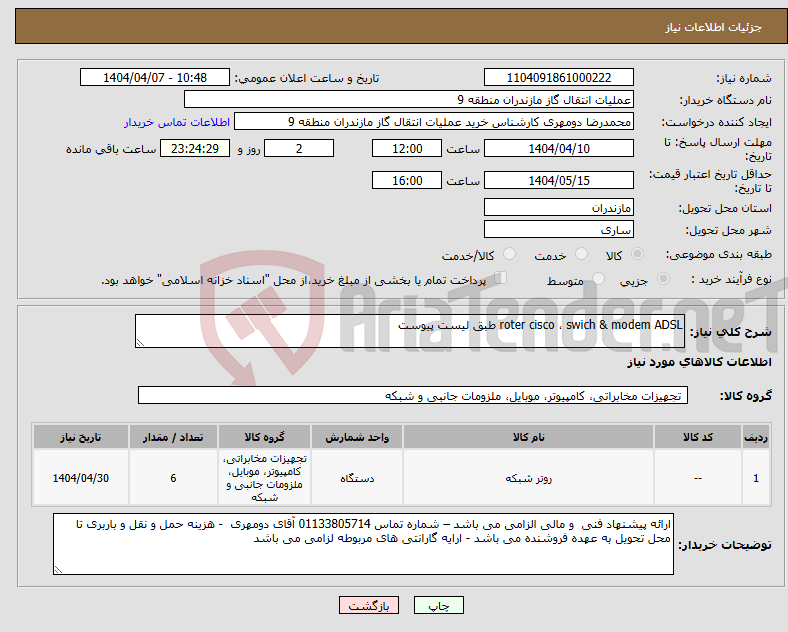Click price validity date 1404/05/15
Viewport: 788px width, 632px height.
tap(558, 180)
